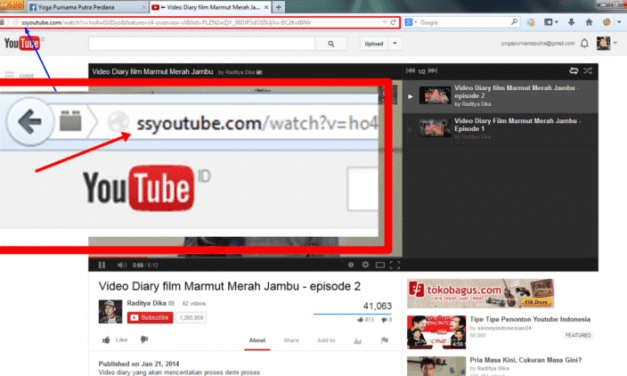Open the address bar history dropdown arrow

(x=384, y=22)
